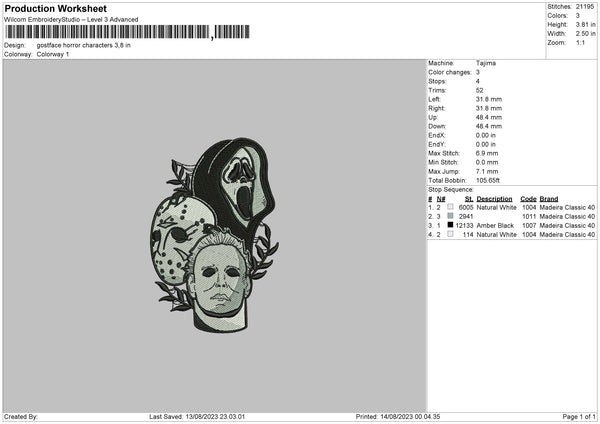Image resolution: width=600 pixels, height=424 pixels.
Task: Click the embroidery design preview of horror masks
Action: point(214,235)
